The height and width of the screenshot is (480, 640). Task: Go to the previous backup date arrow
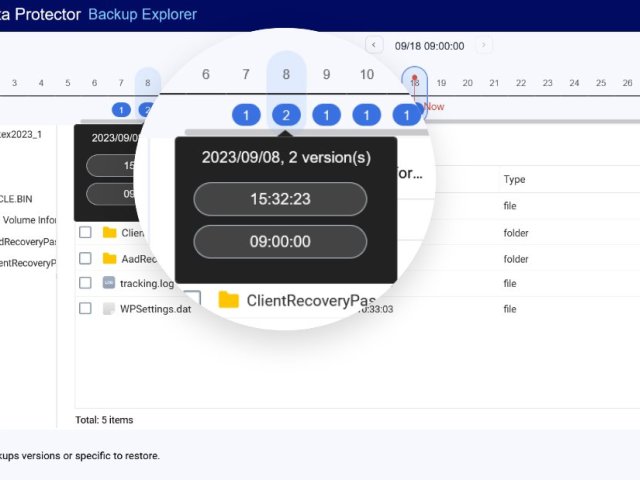pos(373,45)
